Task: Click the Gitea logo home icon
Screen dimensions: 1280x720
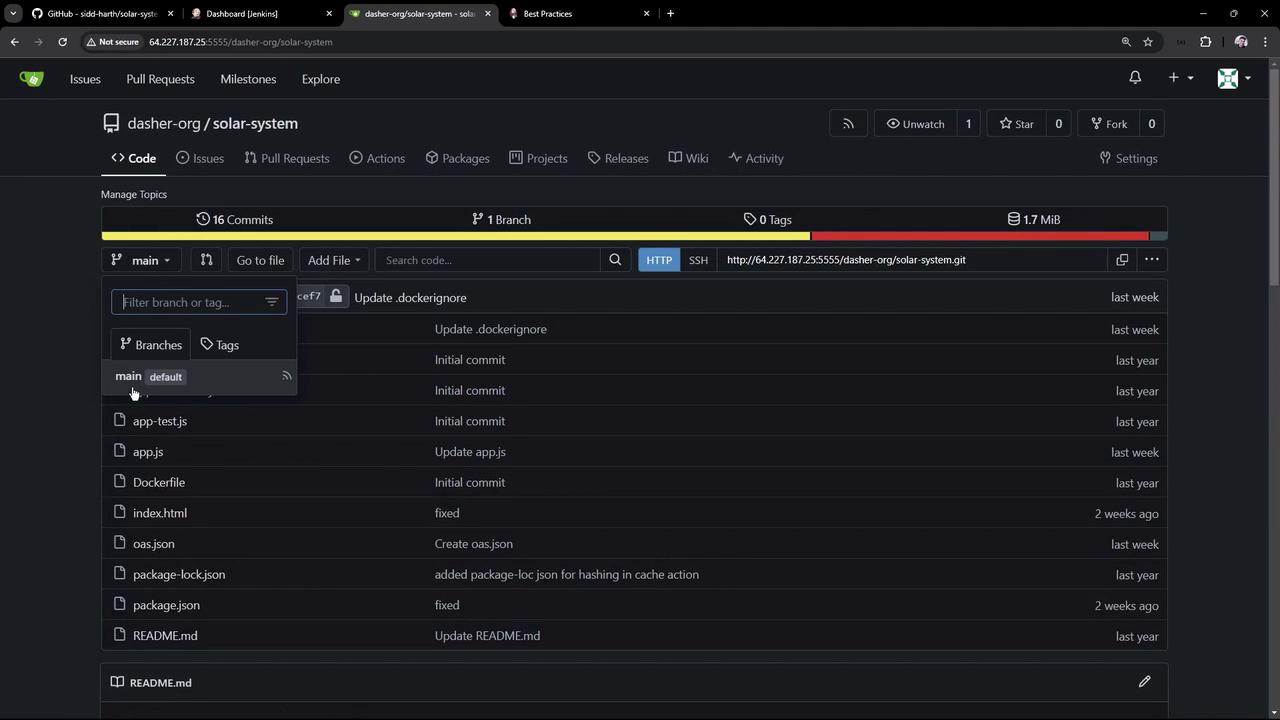Action: pyautogui.click(x=32, y=79)
